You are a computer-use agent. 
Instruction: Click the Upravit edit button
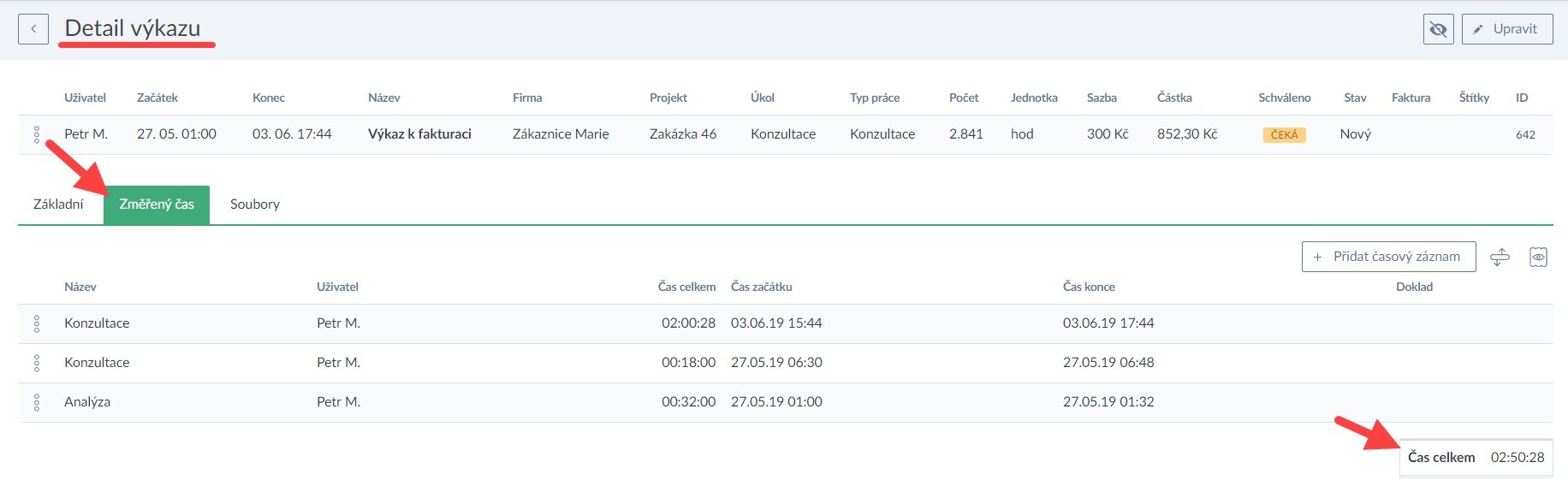click(x=1506, y=29)
